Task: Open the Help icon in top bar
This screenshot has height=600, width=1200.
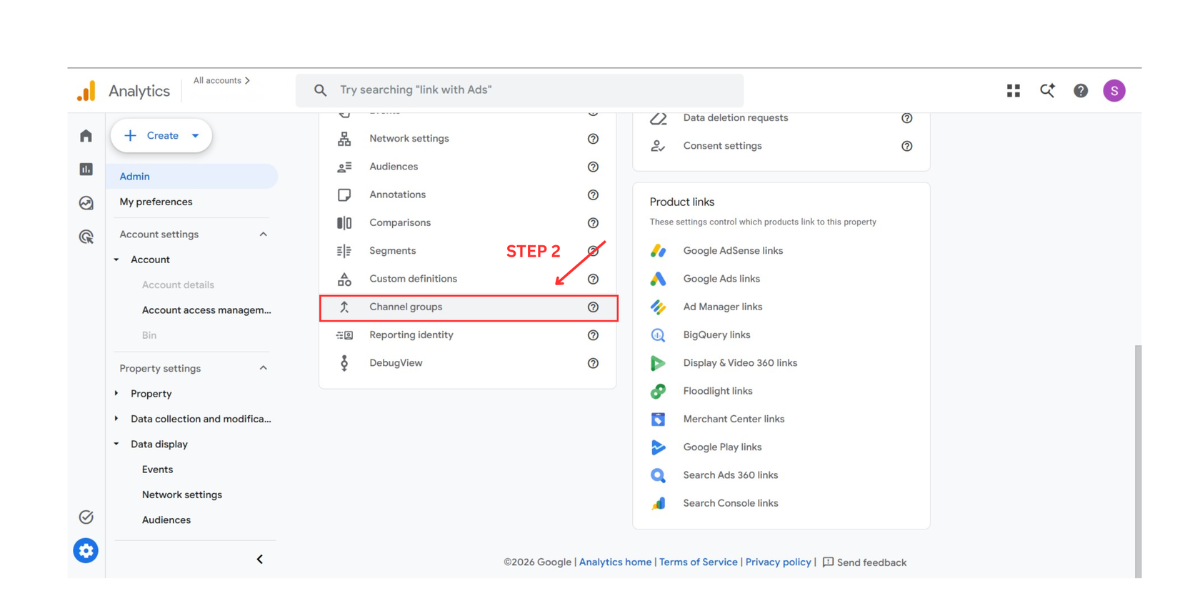Action: (1081, 90)
